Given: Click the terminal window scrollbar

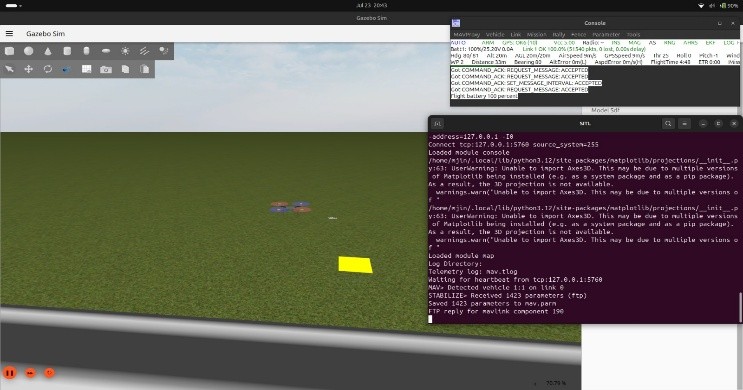Looking at the screenshot, I should [740, 307].
